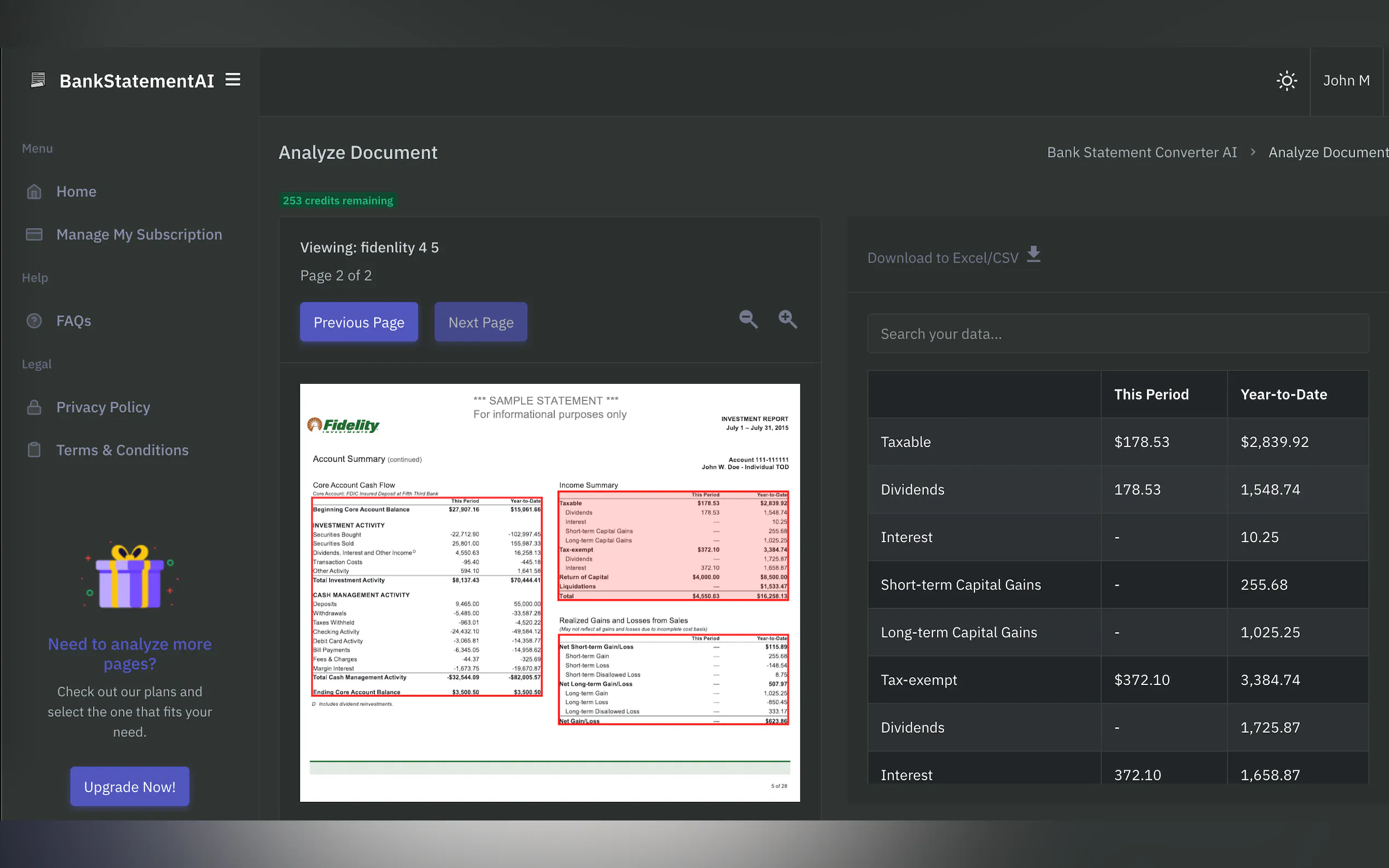Open the Analyze Document breadcrumb item
Screen dimensions: 1389x868
(x=1328, y=152)
